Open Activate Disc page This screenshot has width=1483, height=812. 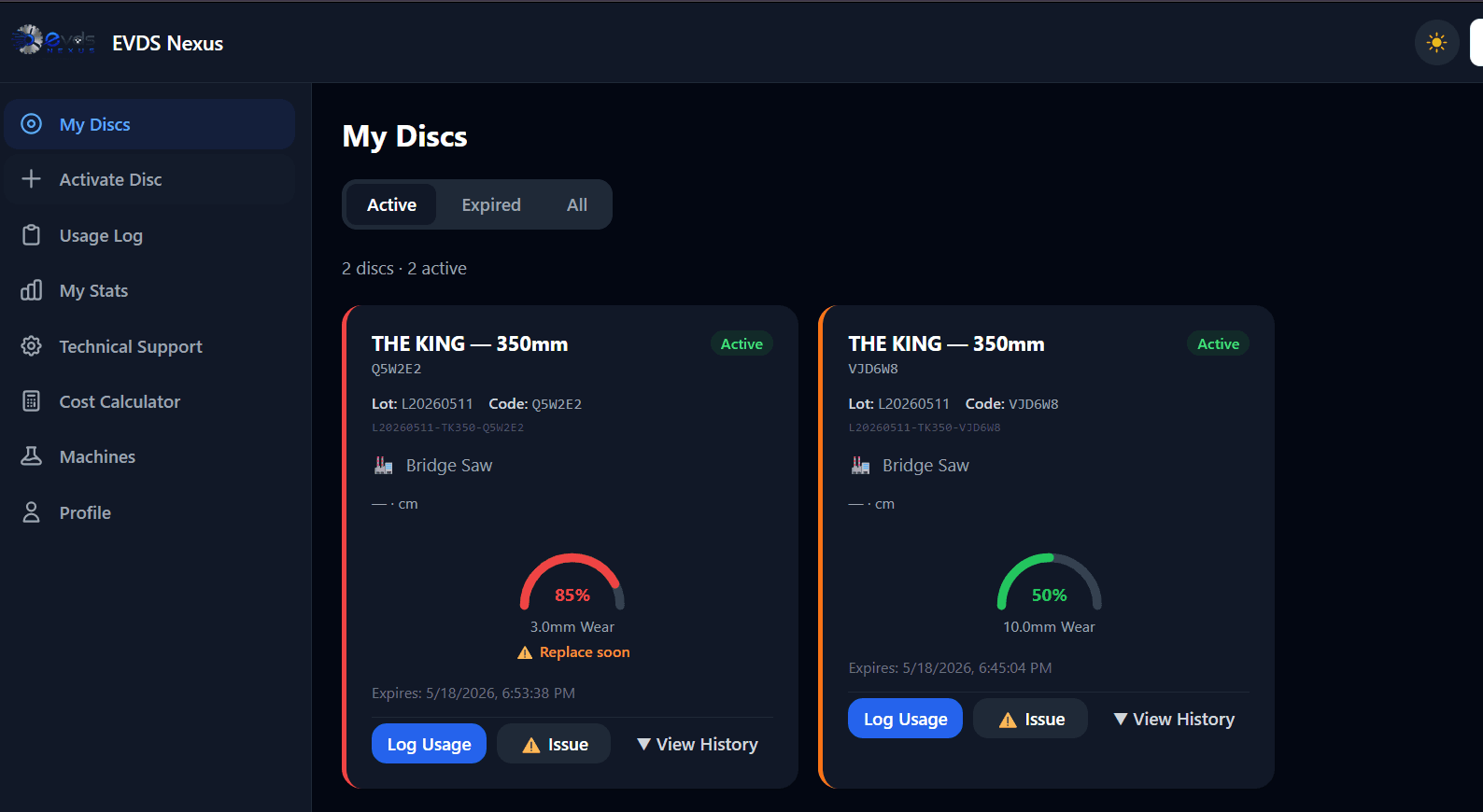coord(149,179)
